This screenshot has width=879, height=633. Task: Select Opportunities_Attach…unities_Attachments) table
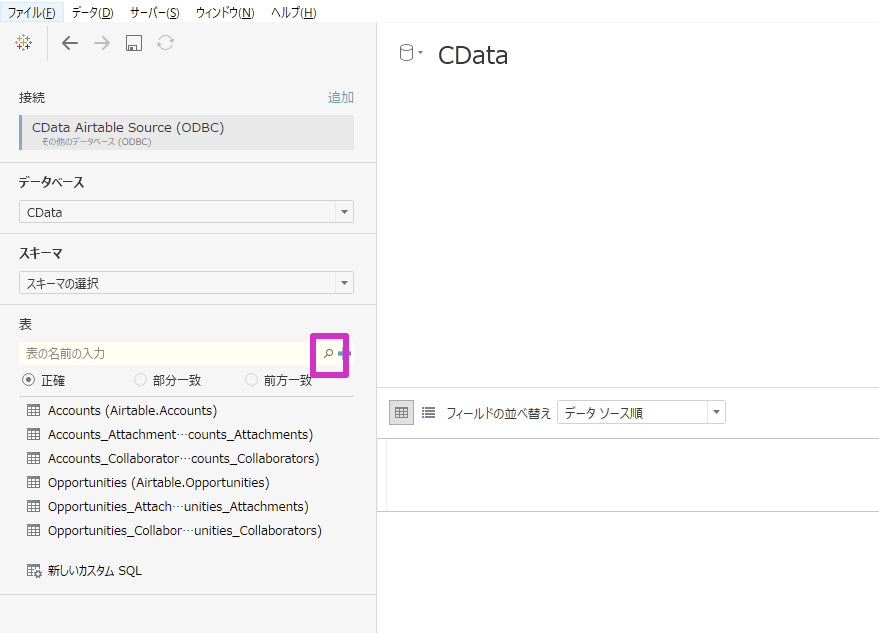(178, 506)
